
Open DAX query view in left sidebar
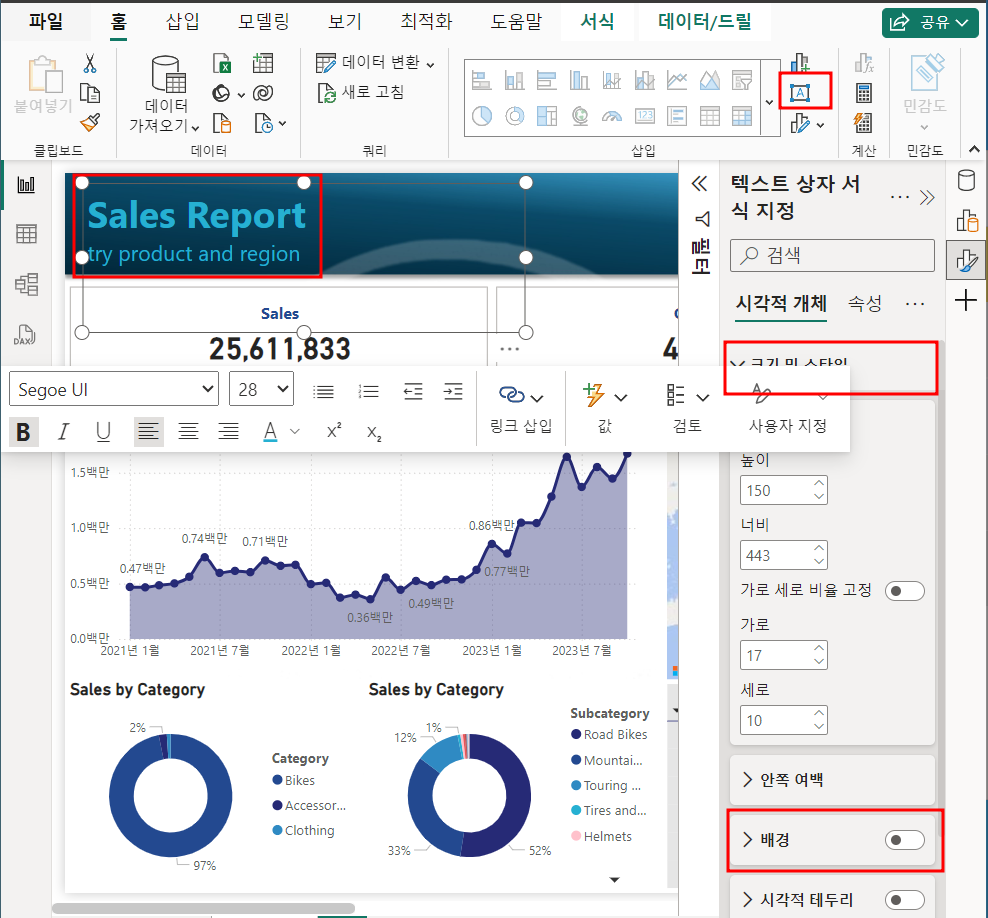[25, 335]
